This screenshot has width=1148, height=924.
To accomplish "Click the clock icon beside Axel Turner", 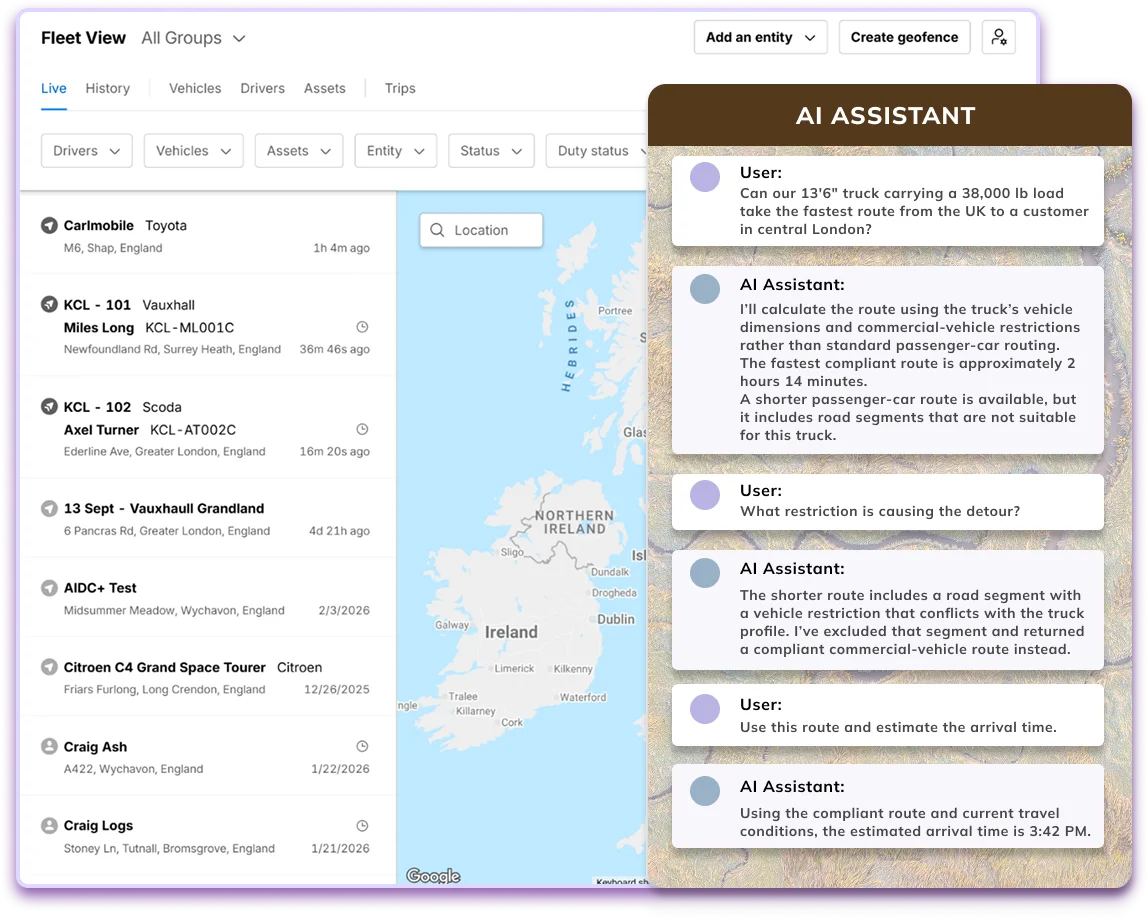I will click(x=362, y=429).
